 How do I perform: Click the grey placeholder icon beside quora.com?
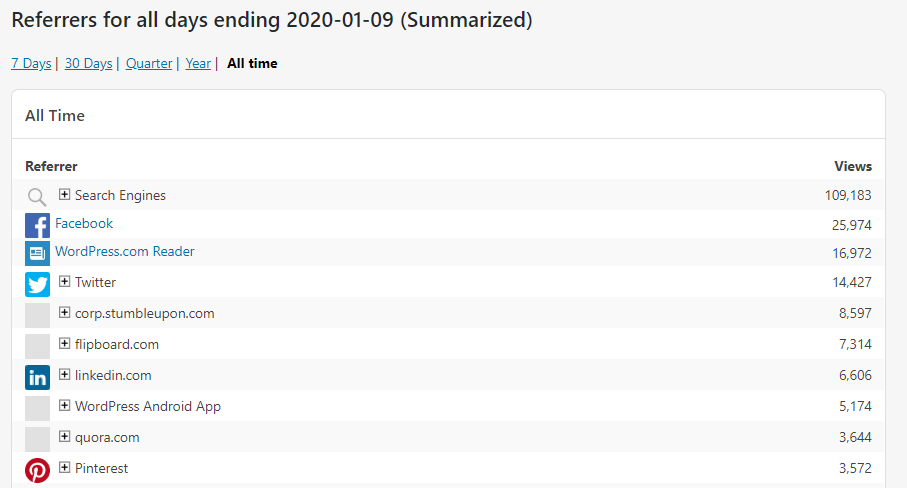[x=38, y=439]
